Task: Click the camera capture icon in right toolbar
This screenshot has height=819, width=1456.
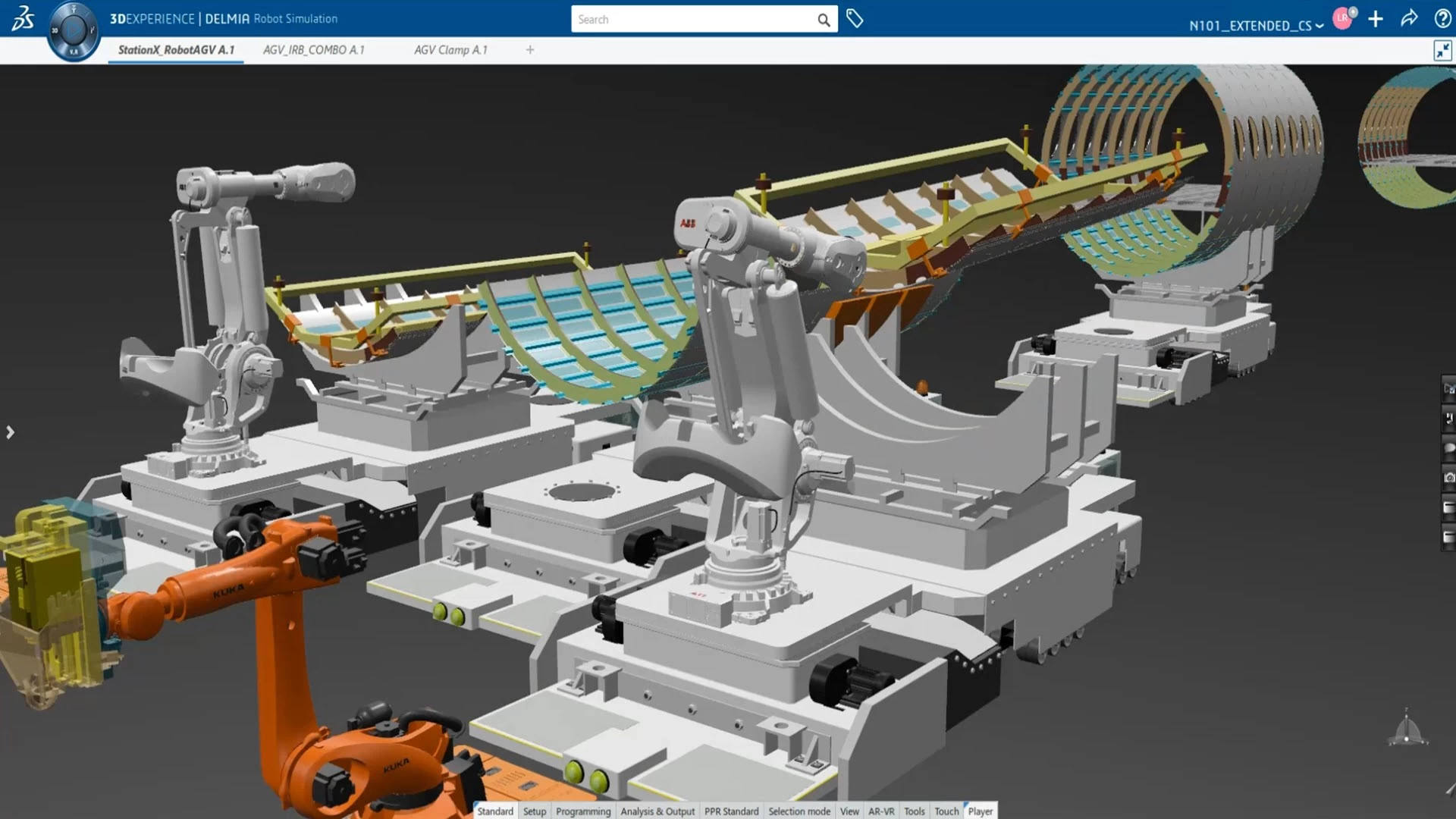Action: pyautogui.click(x=1448, y=478)
